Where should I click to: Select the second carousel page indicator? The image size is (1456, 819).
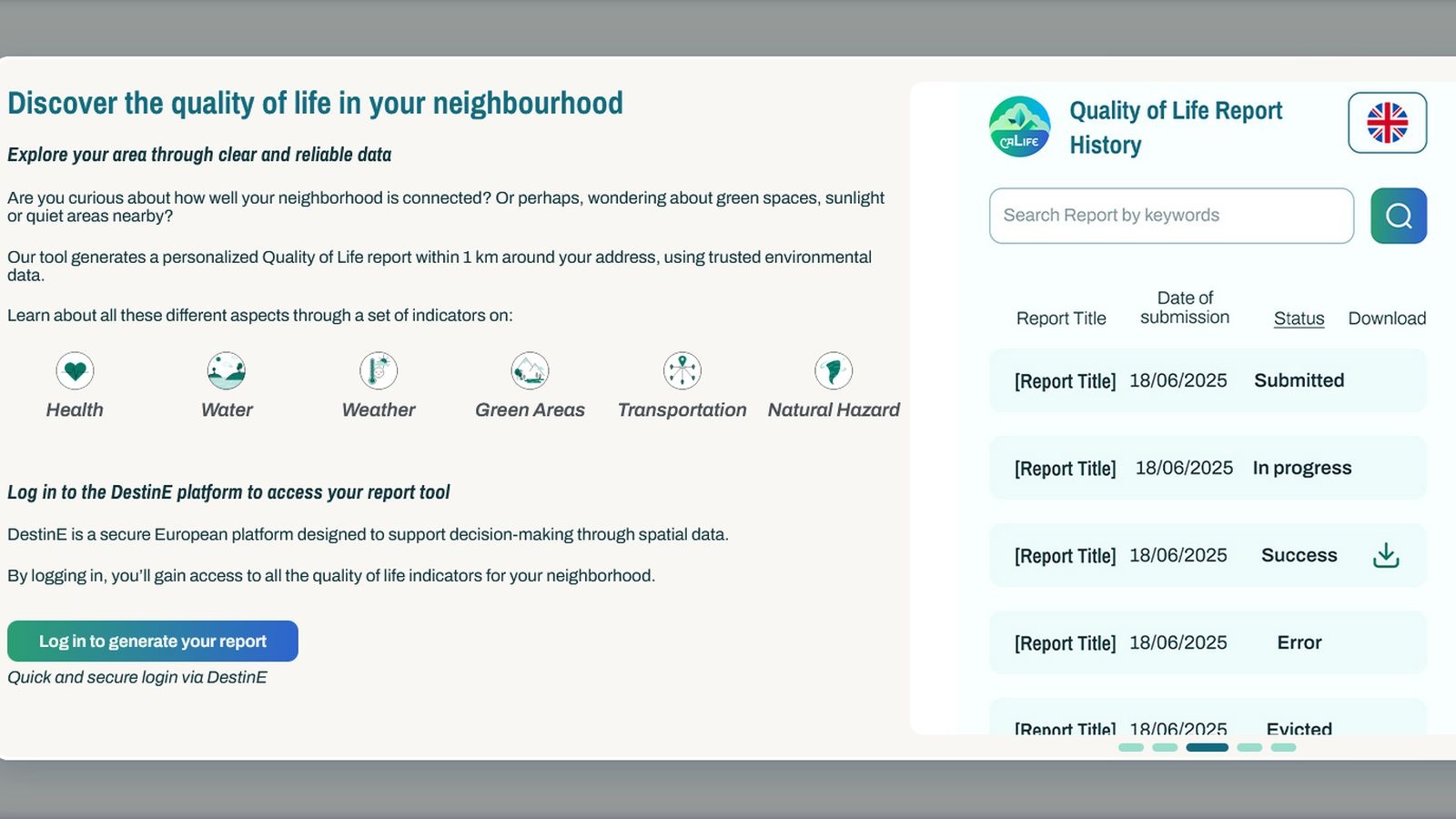click(1165, 747)
